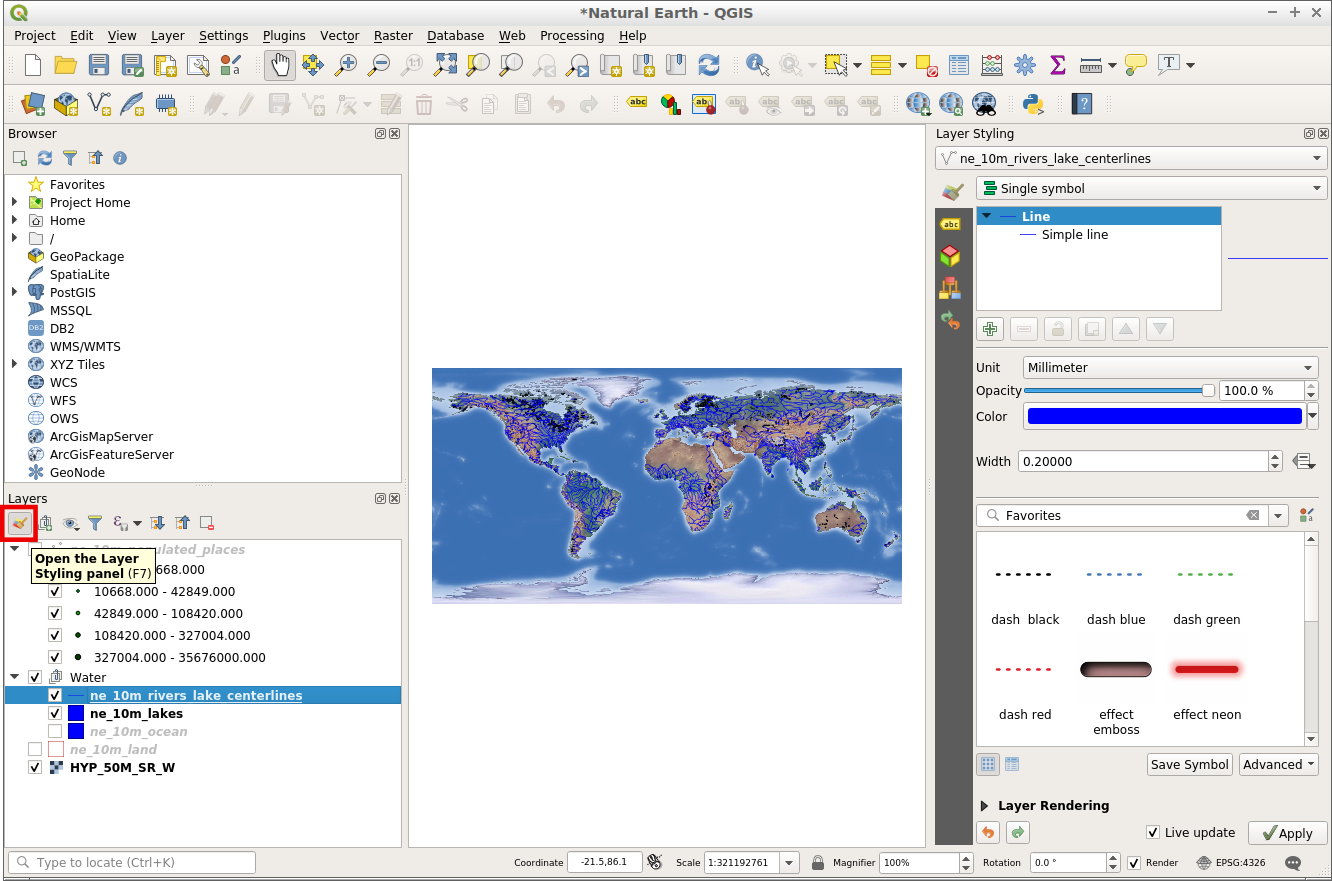Open the Processing Toolbox gear icon

pyautogui.click(x=1025, y=66)
